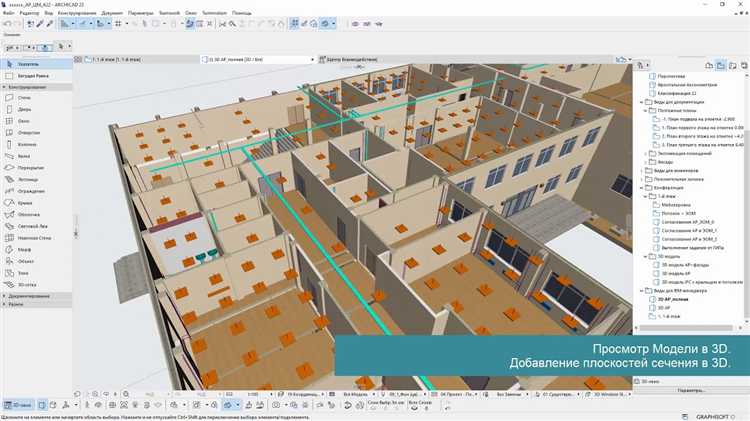750x421 pixels.
Task: Select the Arrow (Указатель) tool
Action: [36, 64]
